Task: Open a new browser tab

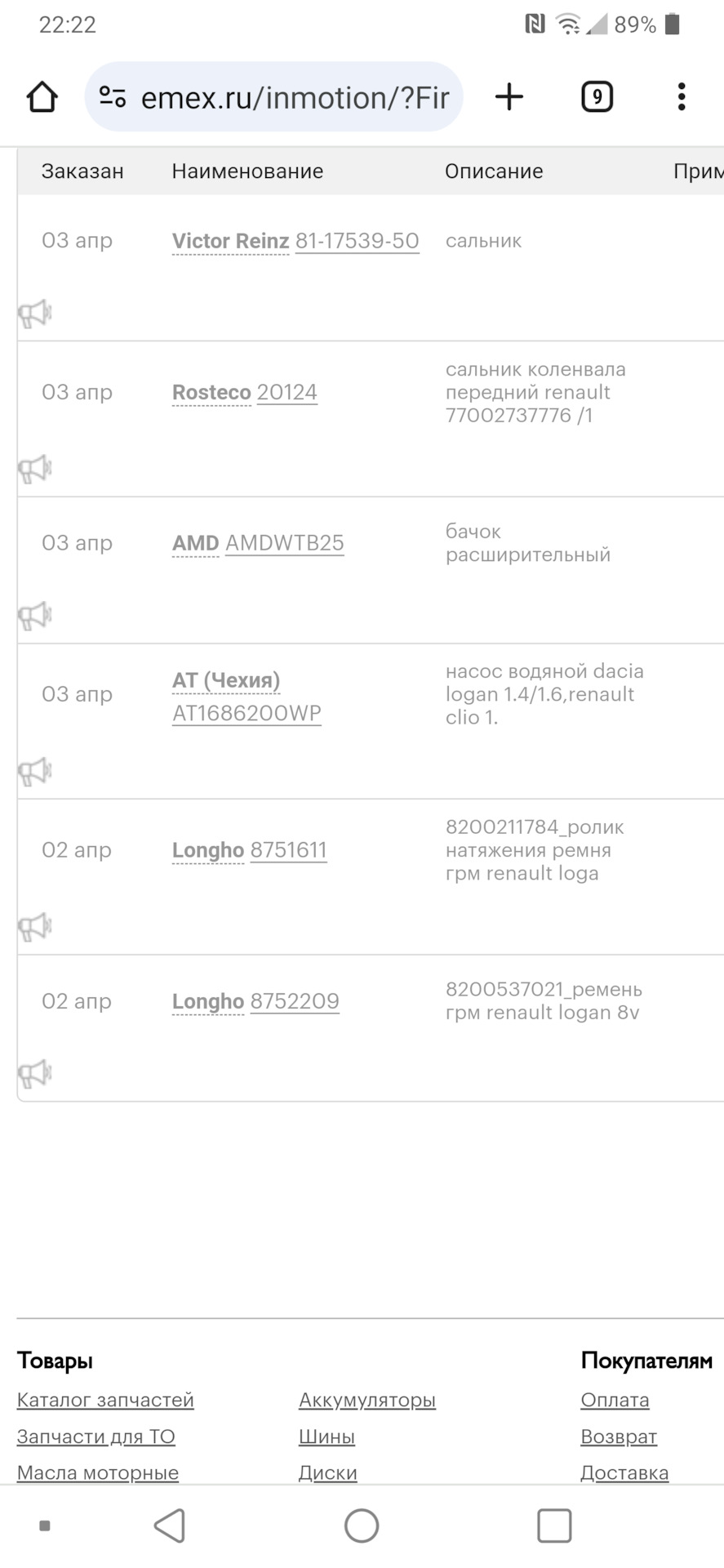Action: pos(509,97)
